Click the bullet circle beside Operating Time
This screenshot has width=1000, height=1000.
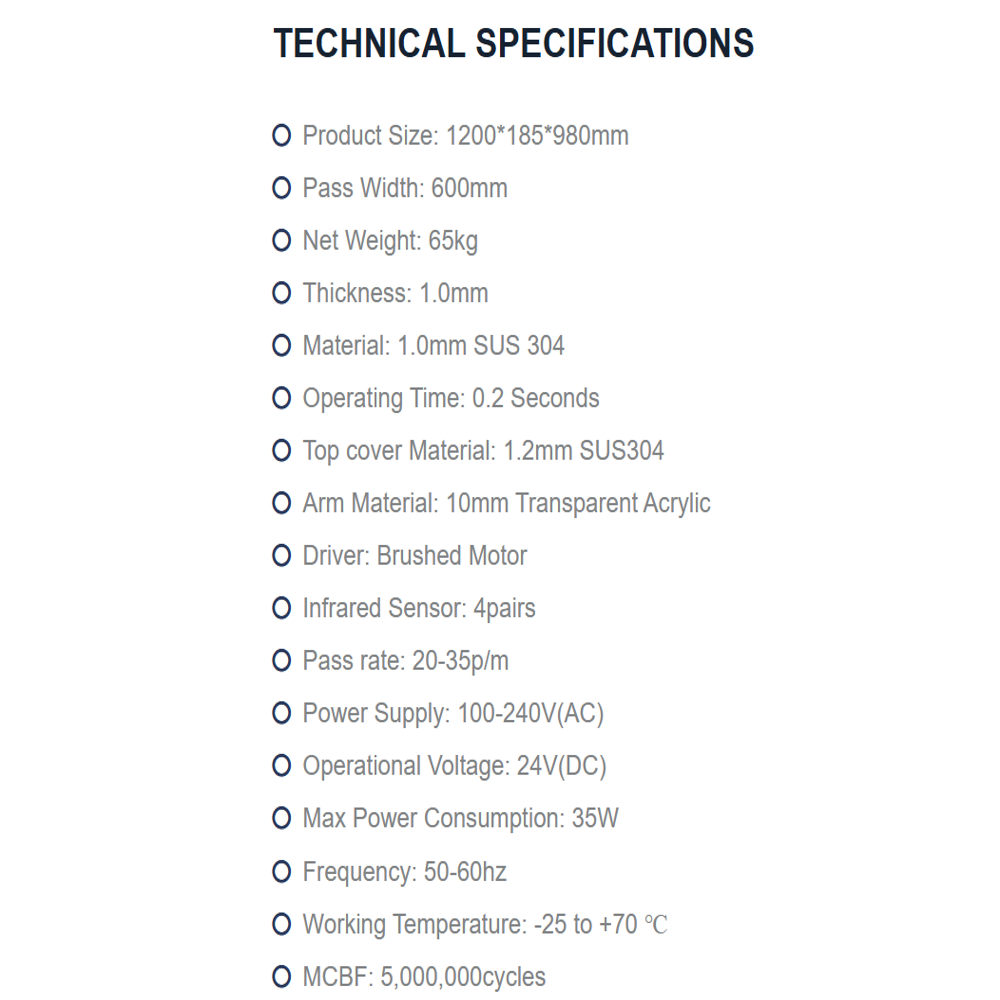pyautogui.click(x=281, y=398)
